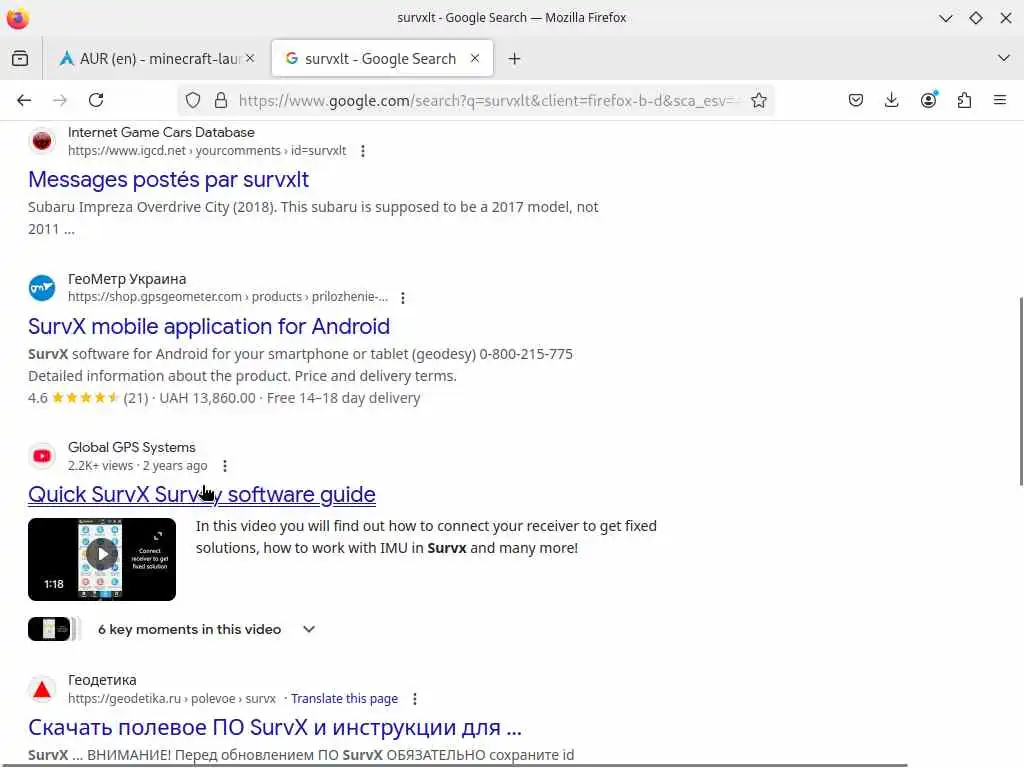The image size is (1024, 768).
Task: Maximize the Firefox window
Action: (x=976, y=18)
